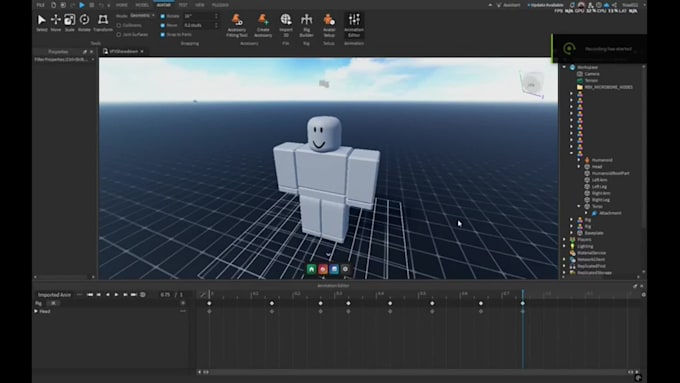
Task: Toggle the Move snapping checkbox
Action: click(163, 25)
